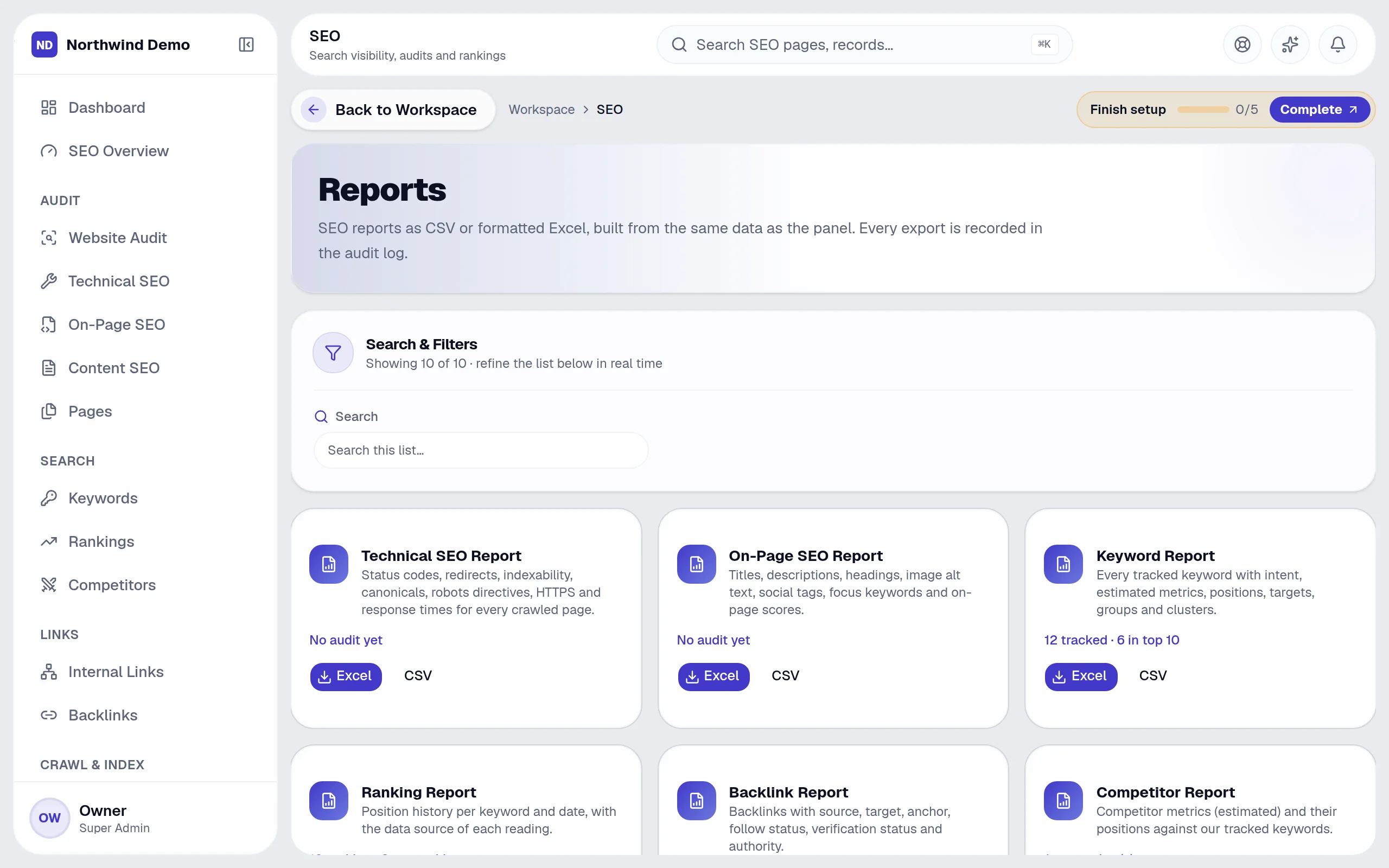Download Keyword Report as CSV
Viewport: 1389px width, 868px height.
1152,676
